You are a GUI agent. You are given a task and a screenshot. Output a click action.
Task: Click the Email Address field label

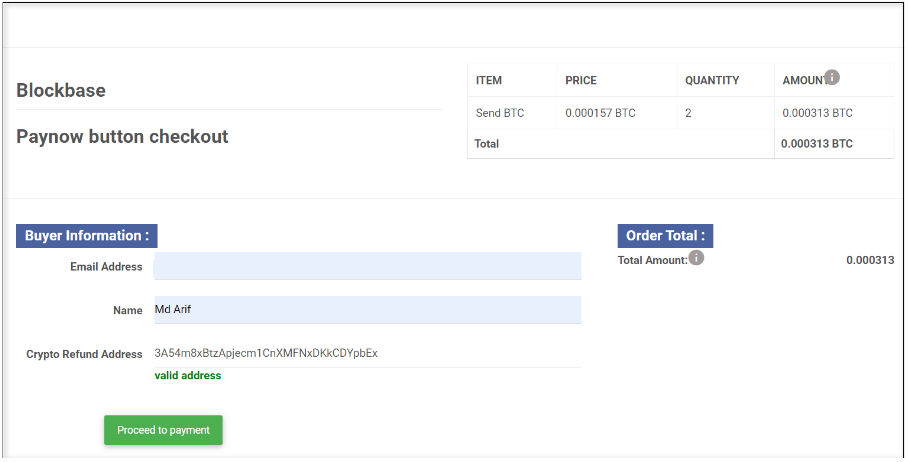pyautogui.click(x=106, y=267)
